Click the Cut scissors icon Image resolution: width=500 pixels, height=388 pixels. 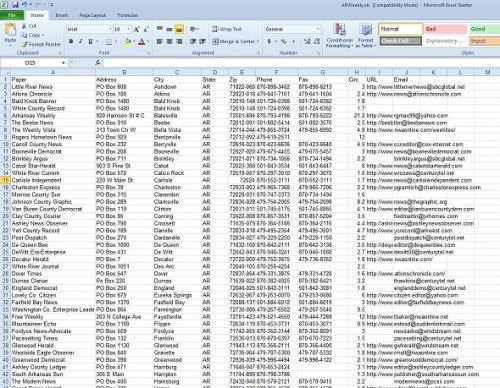coord(24,26)
